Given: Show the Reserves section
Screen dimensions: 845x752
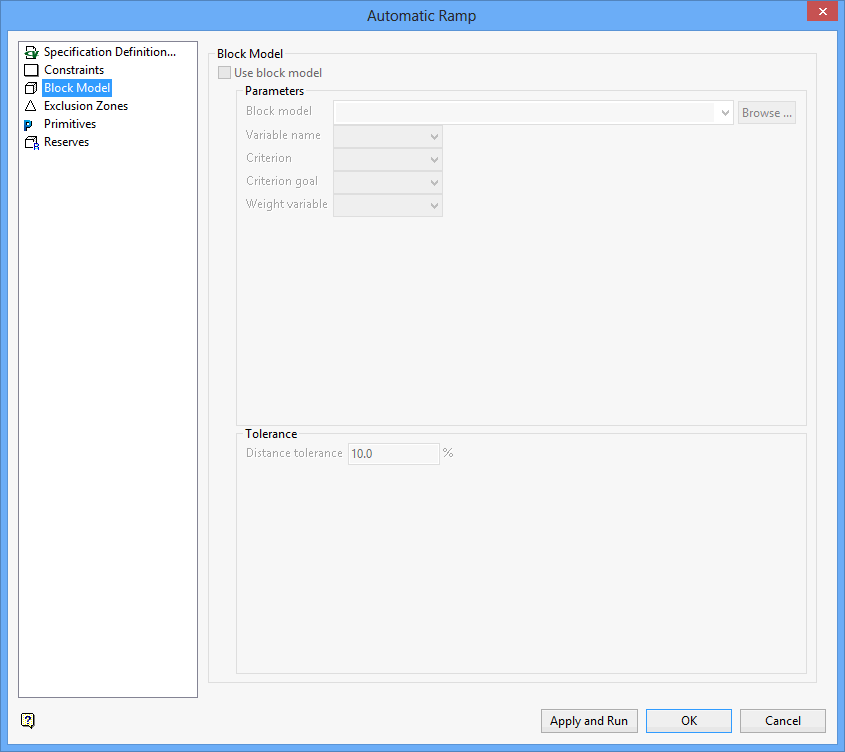Looking at the screenshot, I should coord(66,142).
